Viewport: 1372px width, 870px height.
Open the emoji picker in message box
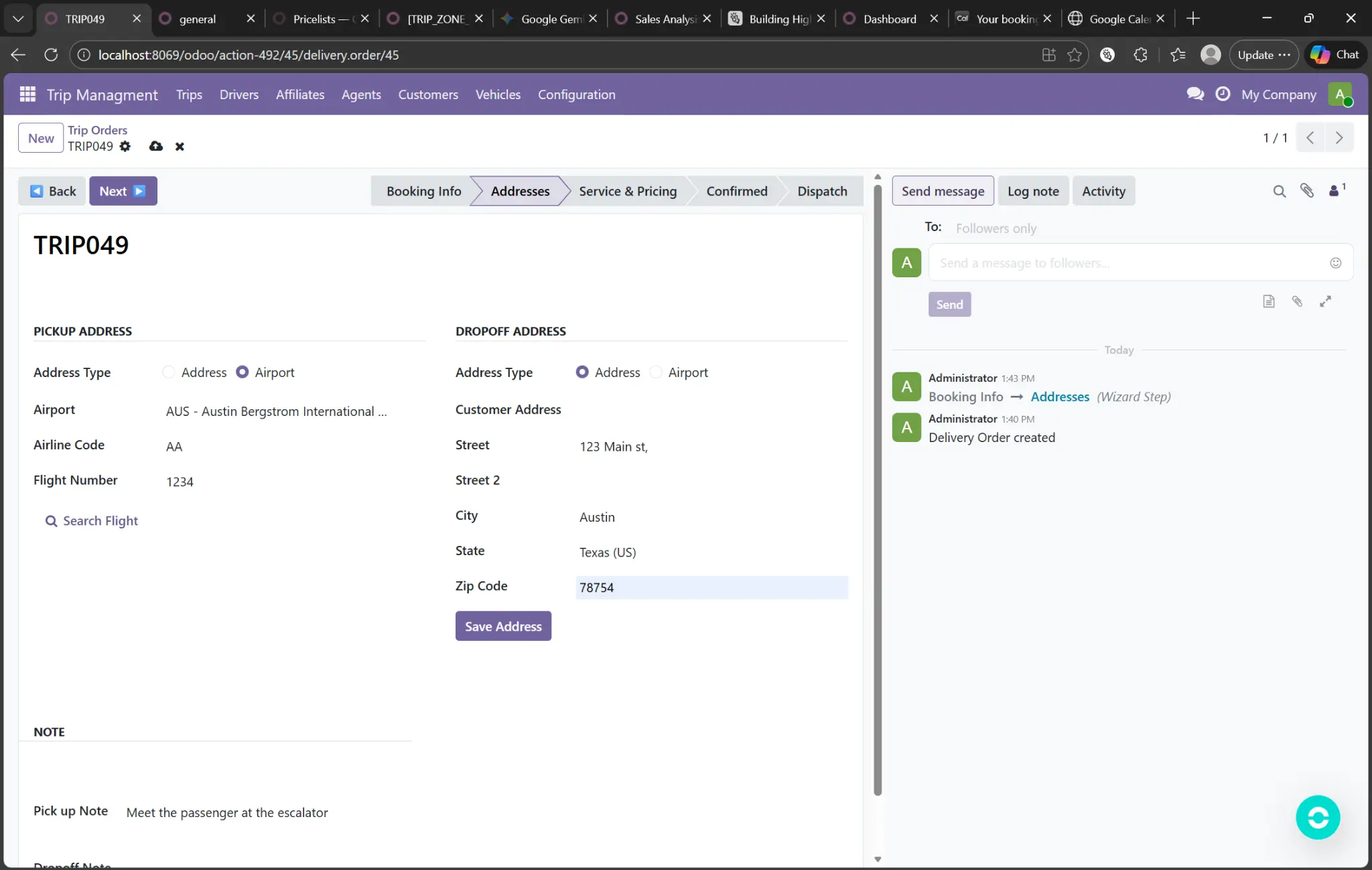(1335, 263)
